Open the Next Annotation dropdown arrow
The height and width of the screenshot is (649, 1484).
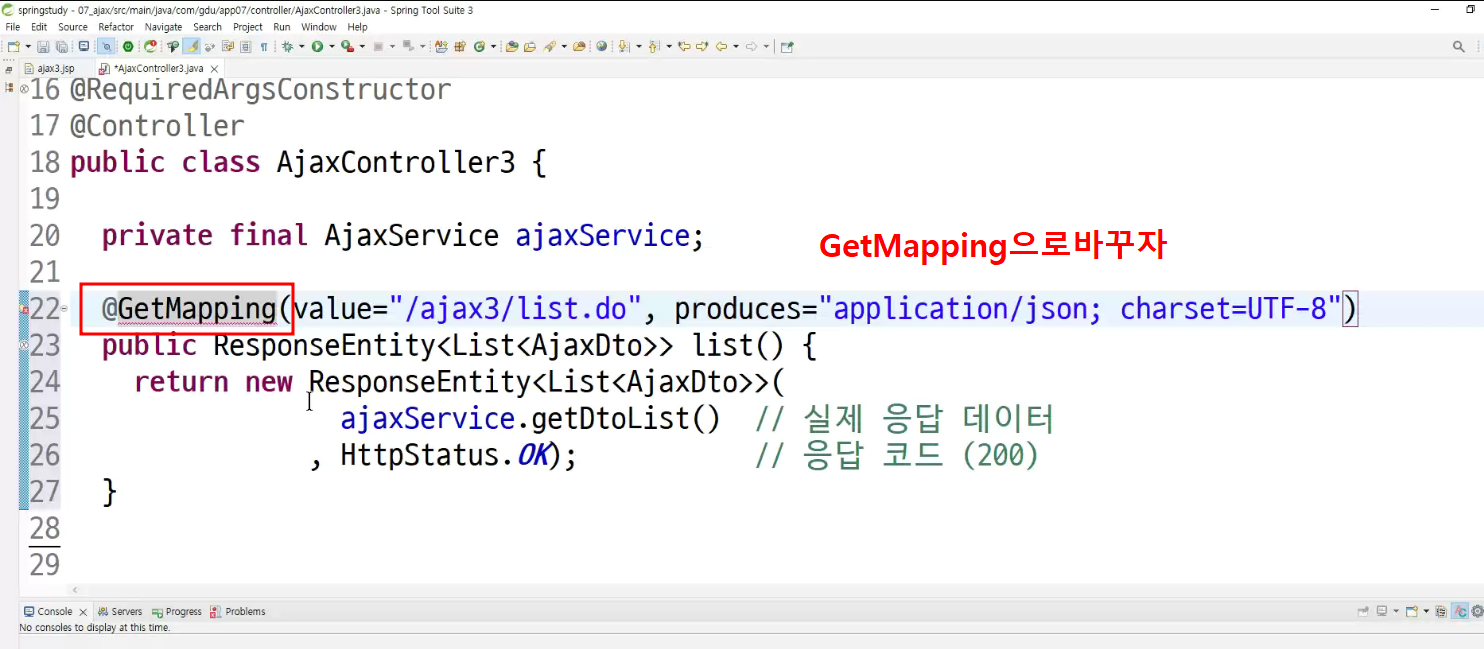click(639, 46)
